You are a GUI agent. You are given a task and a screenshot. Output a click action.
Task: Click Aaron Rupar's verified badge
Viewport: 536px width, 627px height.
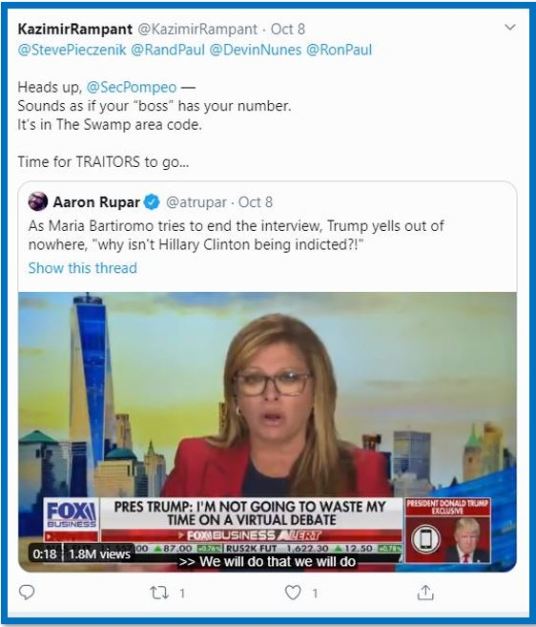tap(152, 202)
